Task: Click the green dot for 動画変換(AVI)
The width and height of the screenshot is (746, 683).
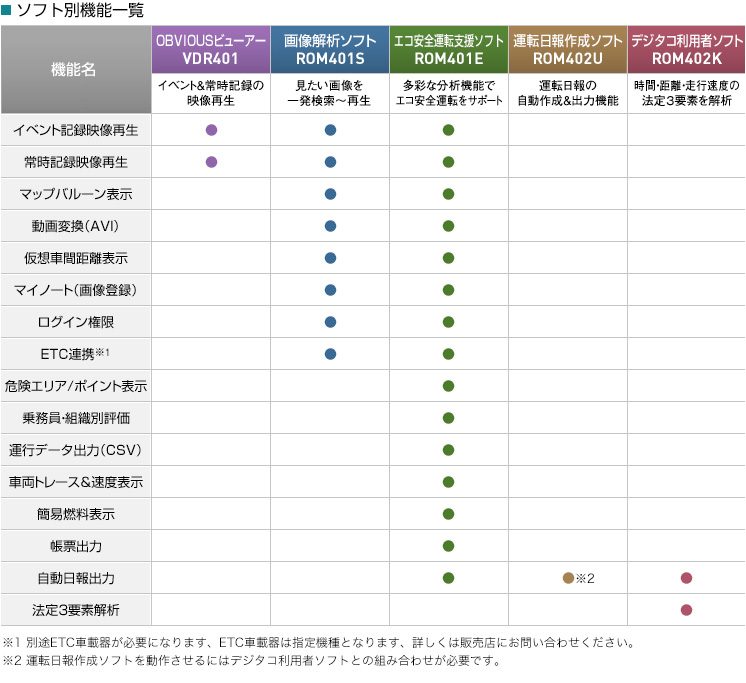Action: (x=448, y=226)
